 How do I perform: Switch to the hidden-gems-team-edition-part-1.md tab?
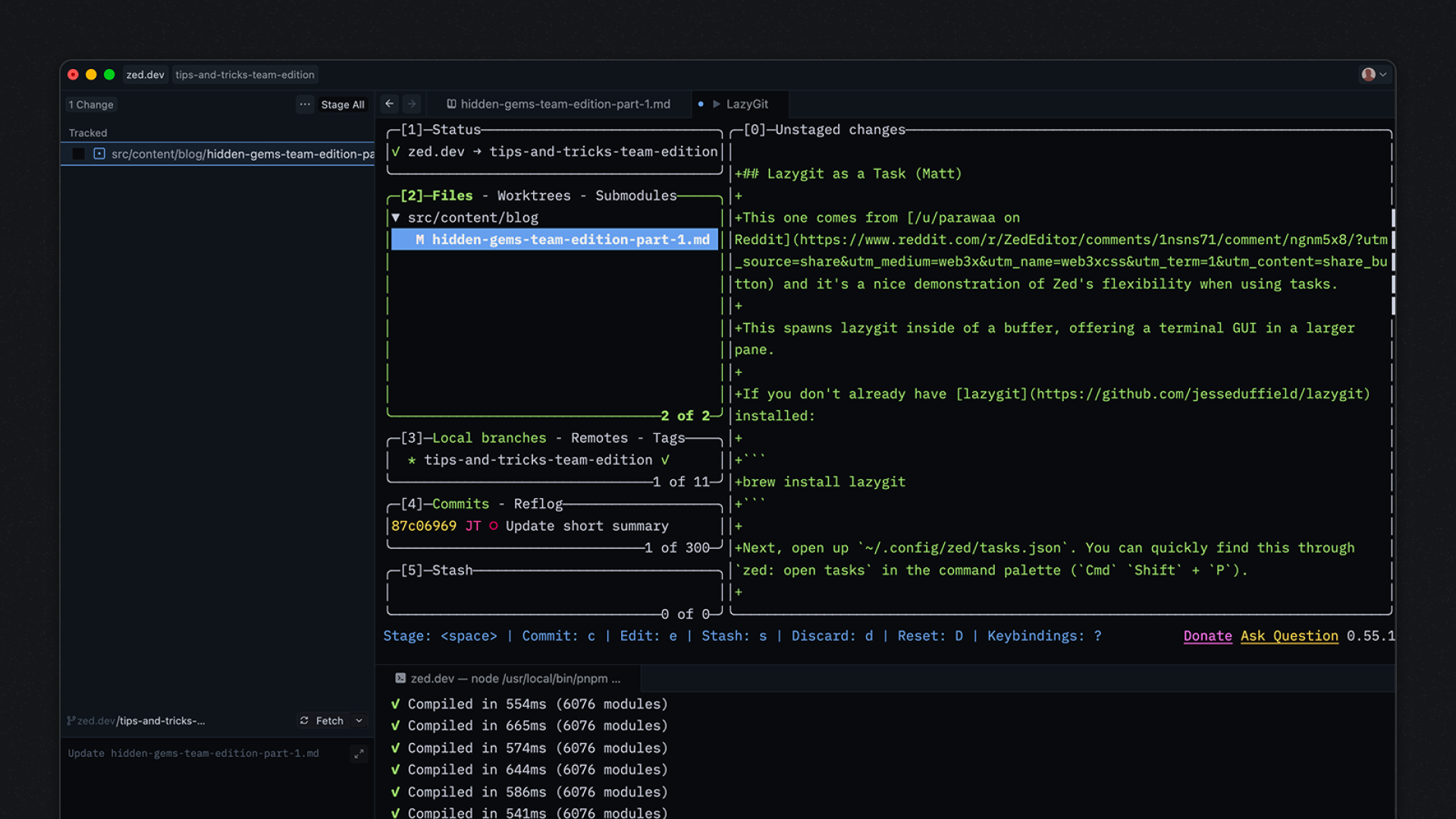[x=565, y=104]
